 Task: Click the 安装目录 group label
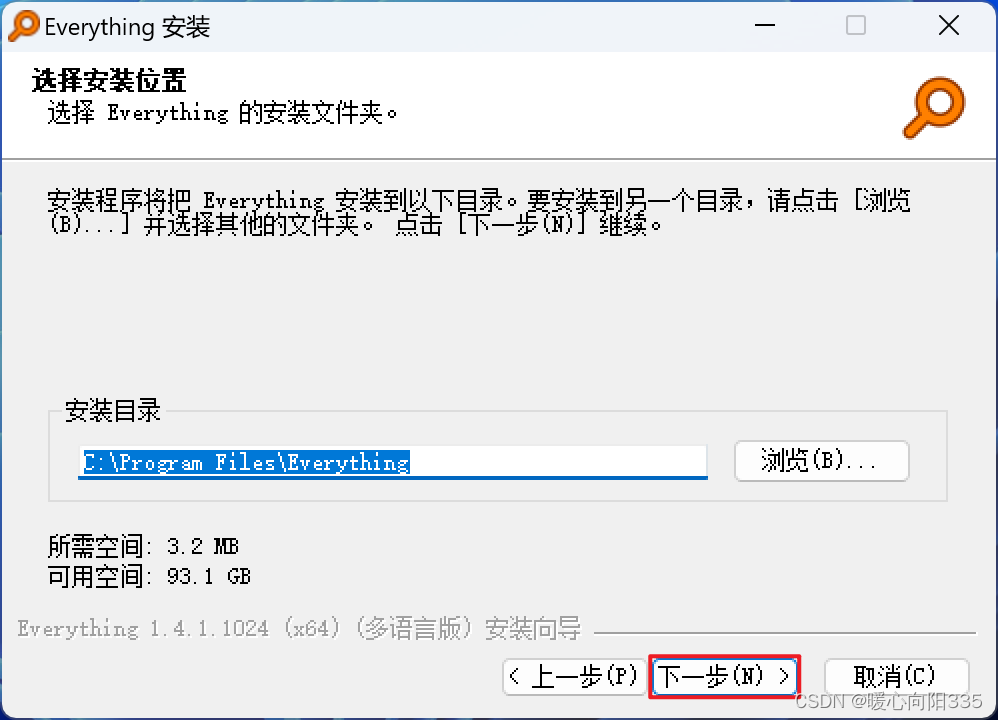click(x=113, y=411)
